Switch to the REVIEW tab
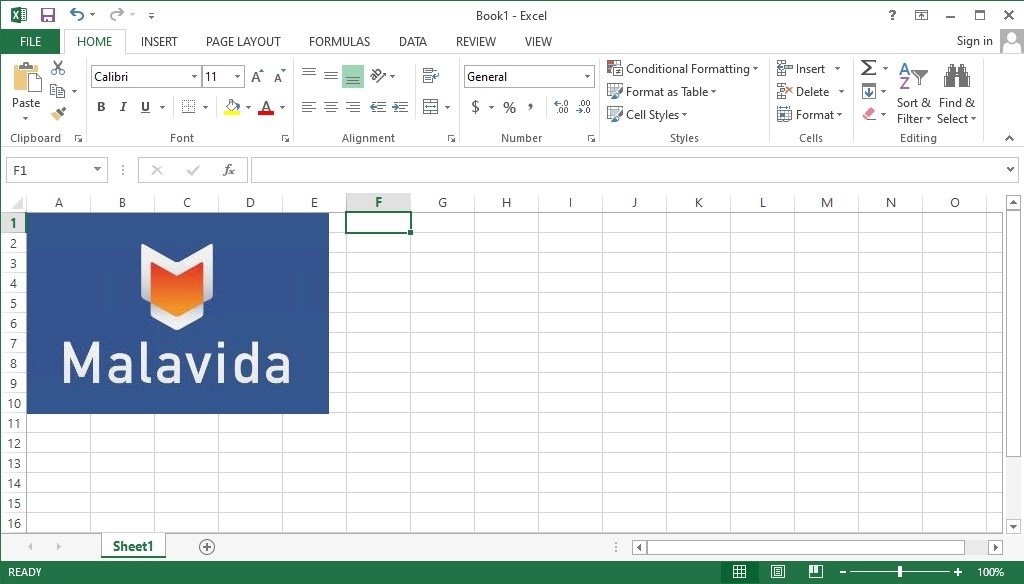Image resolution: width=1024 pixels, height=584 pixels. click(475, 41)
